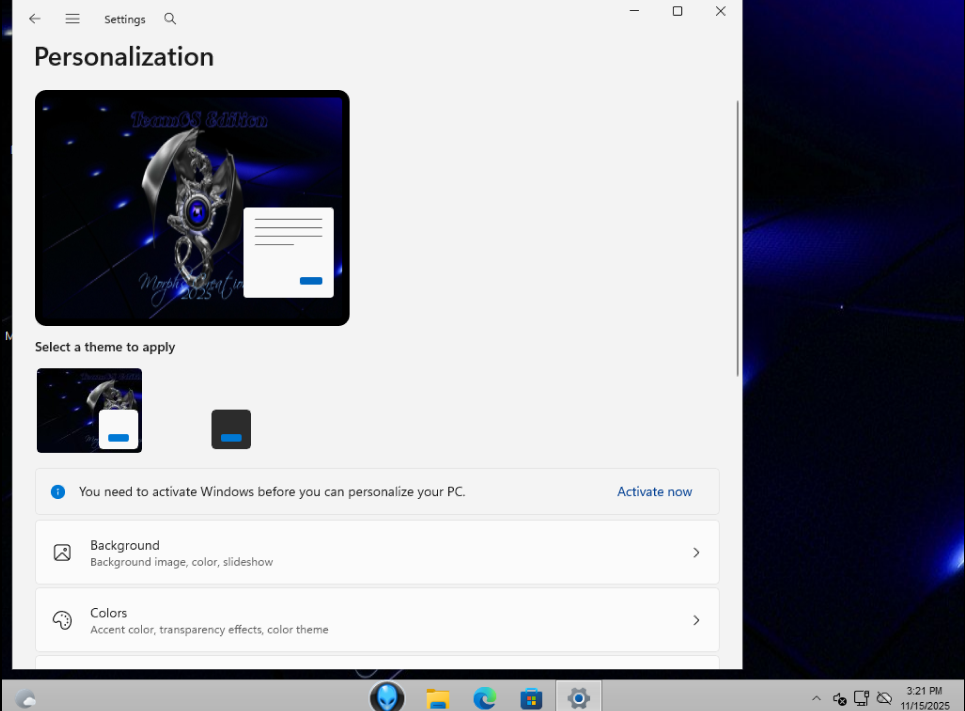The image size is (965, 711).
Task: Select the first theme with dragon wallpaper
Action: [89, 410]
